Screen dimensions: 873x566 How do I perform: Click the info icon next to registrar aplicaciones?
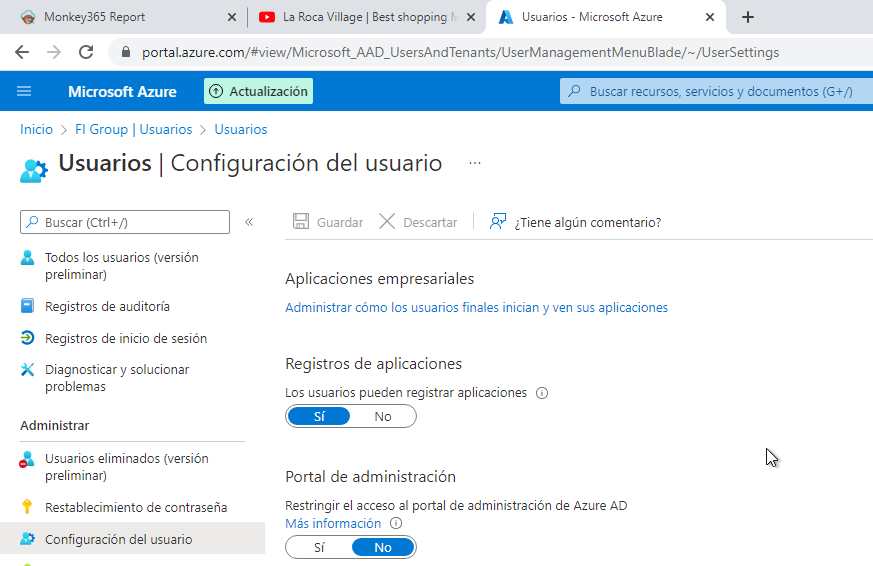click(542, 393)
